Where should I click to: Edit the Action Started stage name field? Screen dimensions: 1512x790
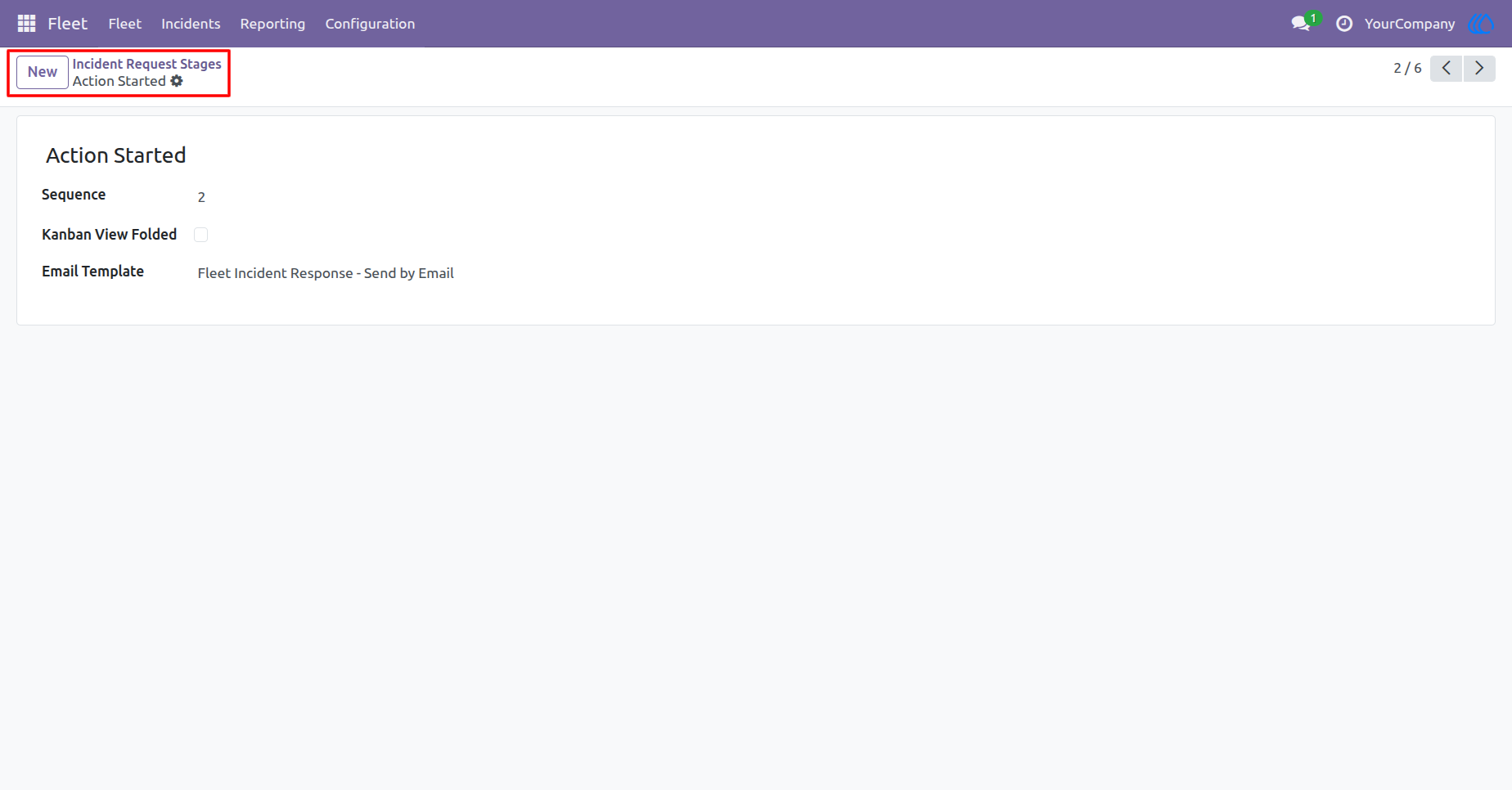pos(116,155)
